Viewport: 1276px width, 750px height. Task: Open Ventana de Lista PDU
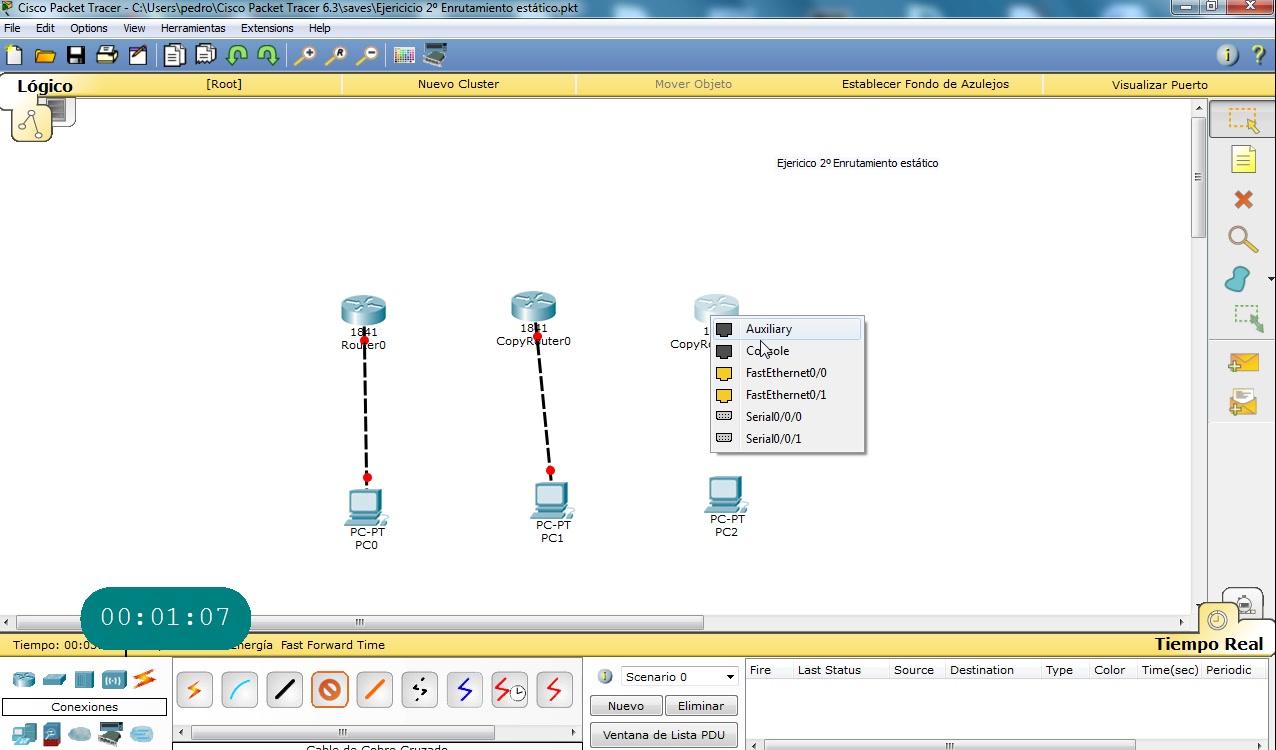[x=664, y=735]
